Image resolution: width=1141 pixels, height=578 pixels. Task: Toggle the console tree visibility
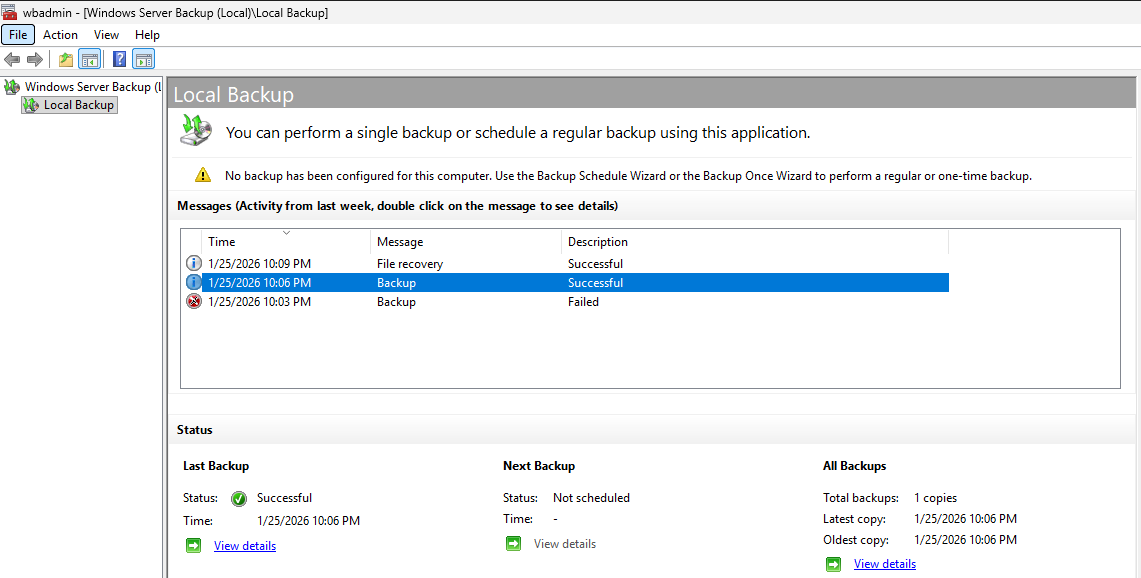pos(90,58)
